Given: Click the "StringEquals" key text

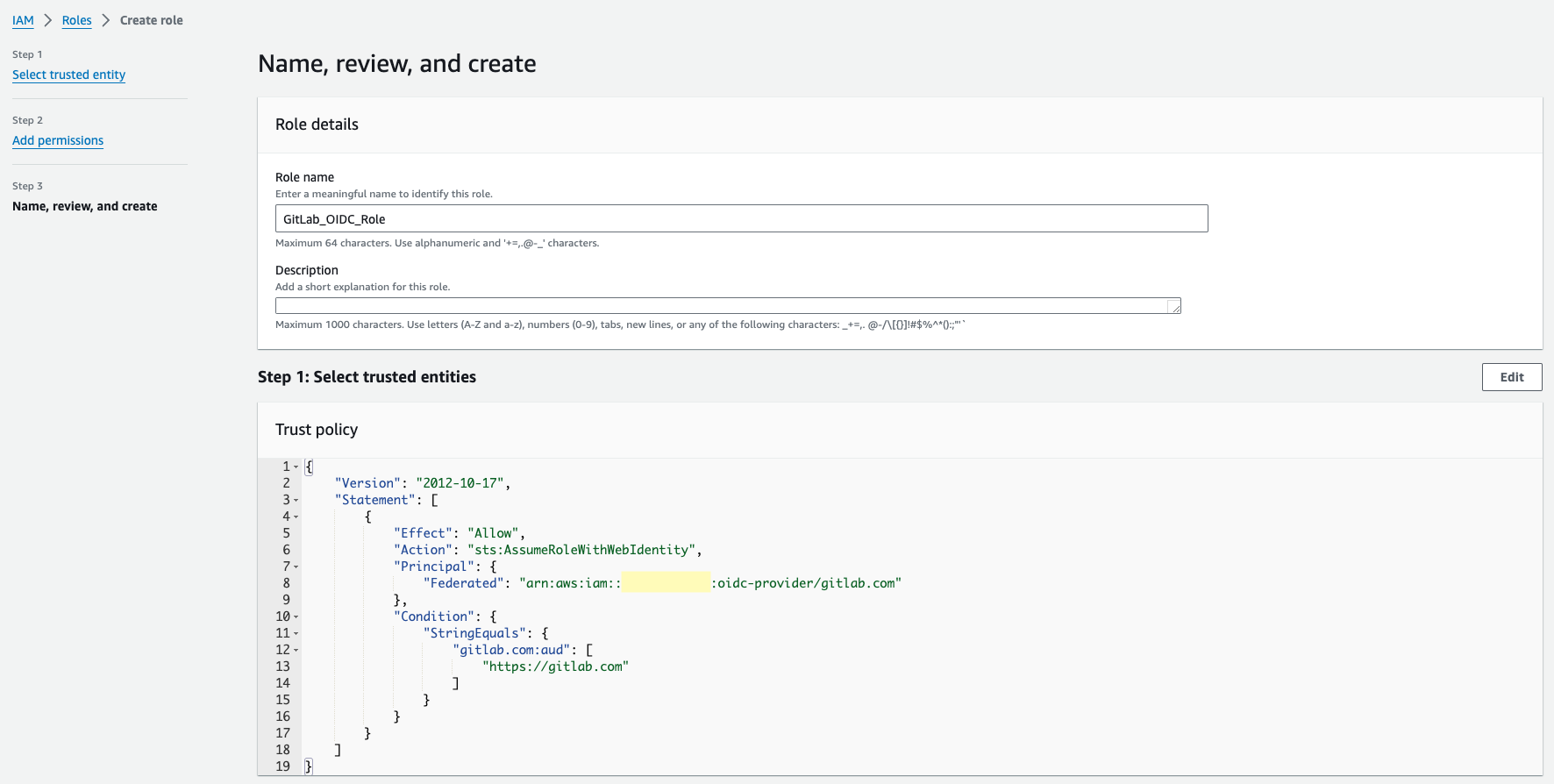Looking at the screenshot, I should coord(475,633).
